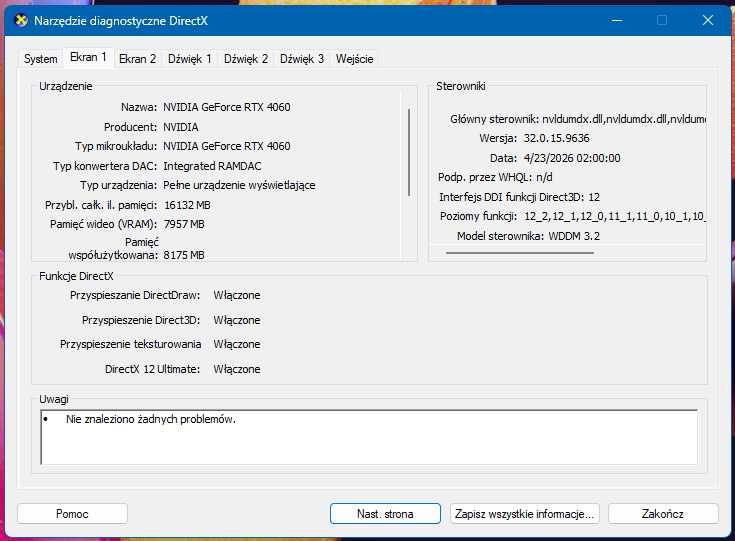Click the Sterowniki group label
This screenshot has width=735, height=541.
click(461, 86)
